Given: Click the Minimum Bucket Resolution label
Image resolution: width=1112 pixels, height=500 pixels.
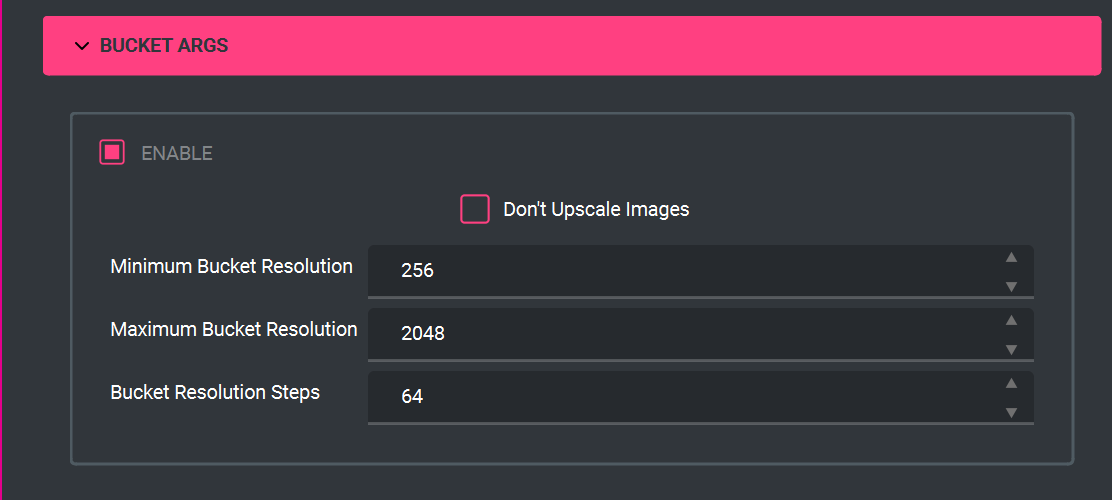Looking at the screenshot, I should click(x=231, y=267).
